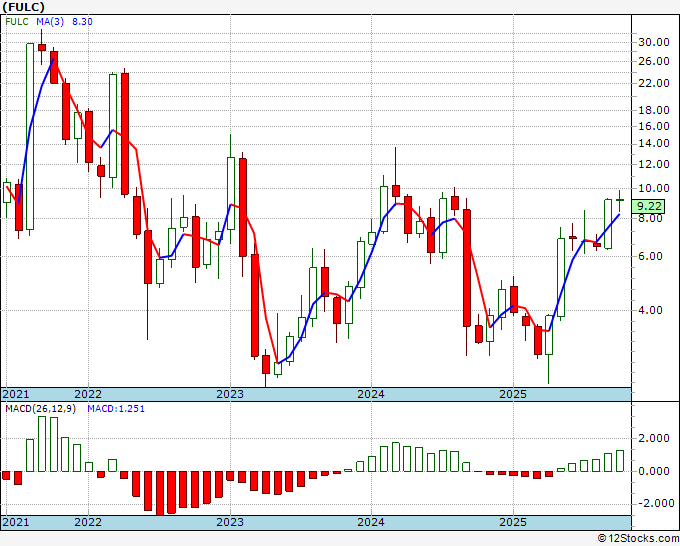This screenshot has height=546, width=680.
Task: Click the MACD(26,12,9) indicator label
Action: click(40, 409)
